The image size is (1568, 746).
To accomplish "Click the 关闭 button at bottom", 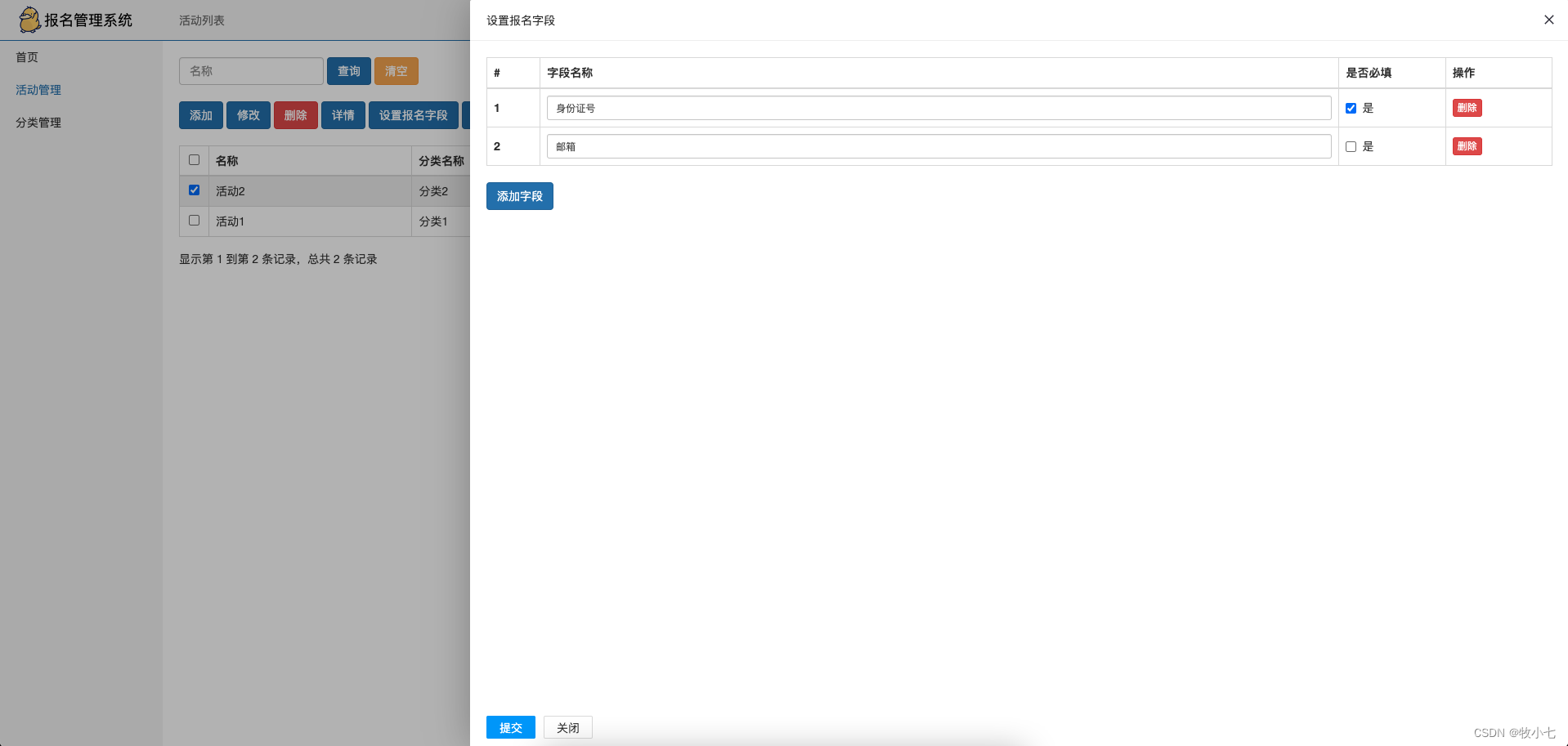I will point(568,727).
